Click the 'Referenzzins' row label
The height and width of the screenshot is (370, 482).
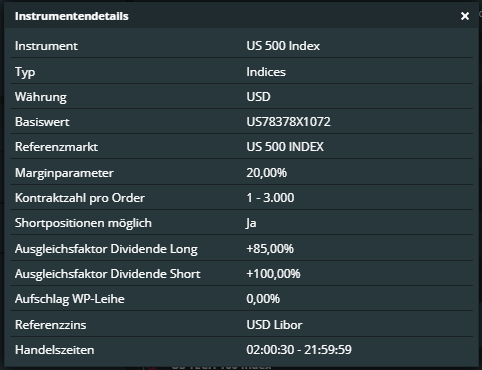pos(51,325)
